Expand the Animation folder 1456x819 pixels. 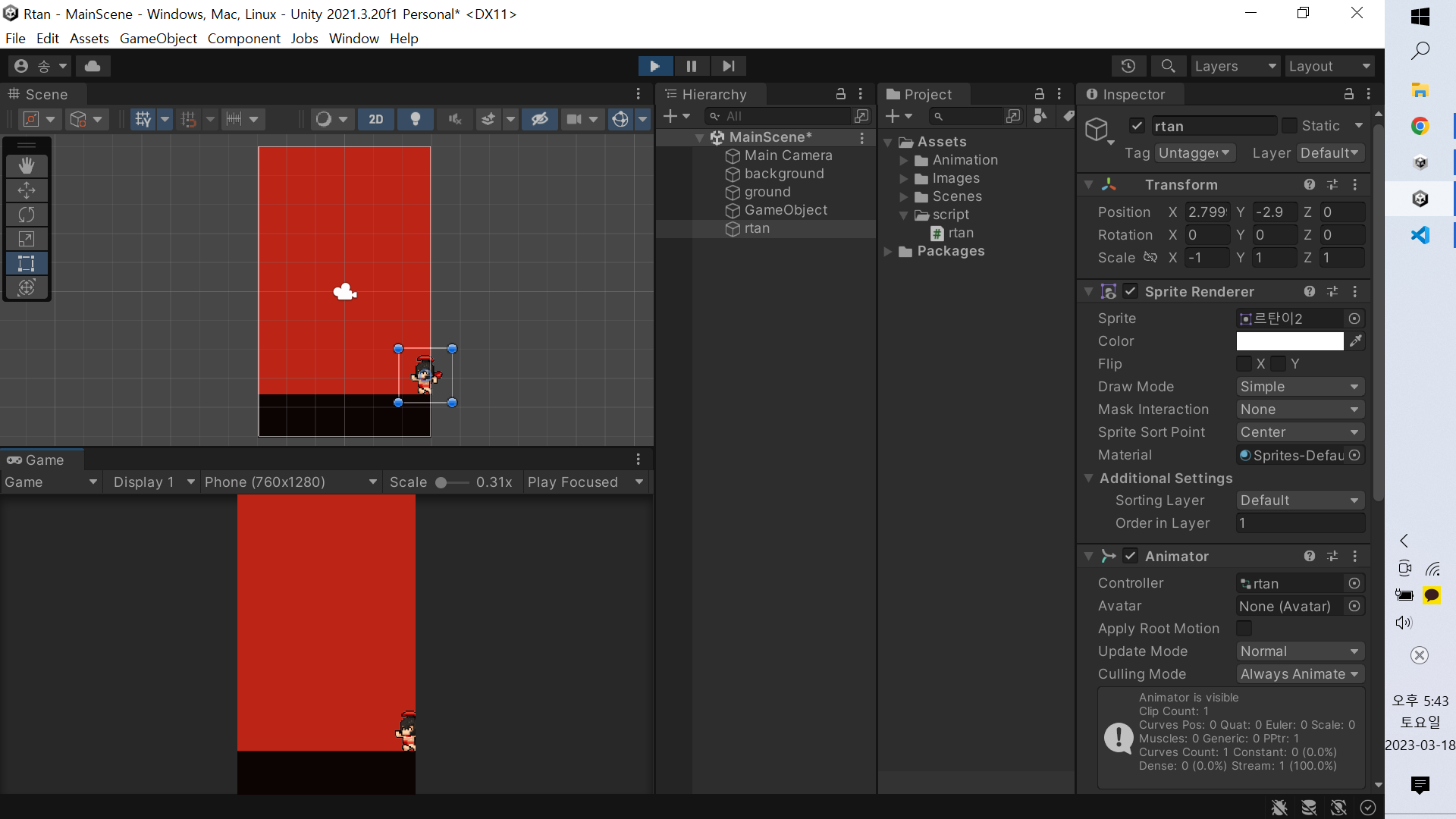904,161
